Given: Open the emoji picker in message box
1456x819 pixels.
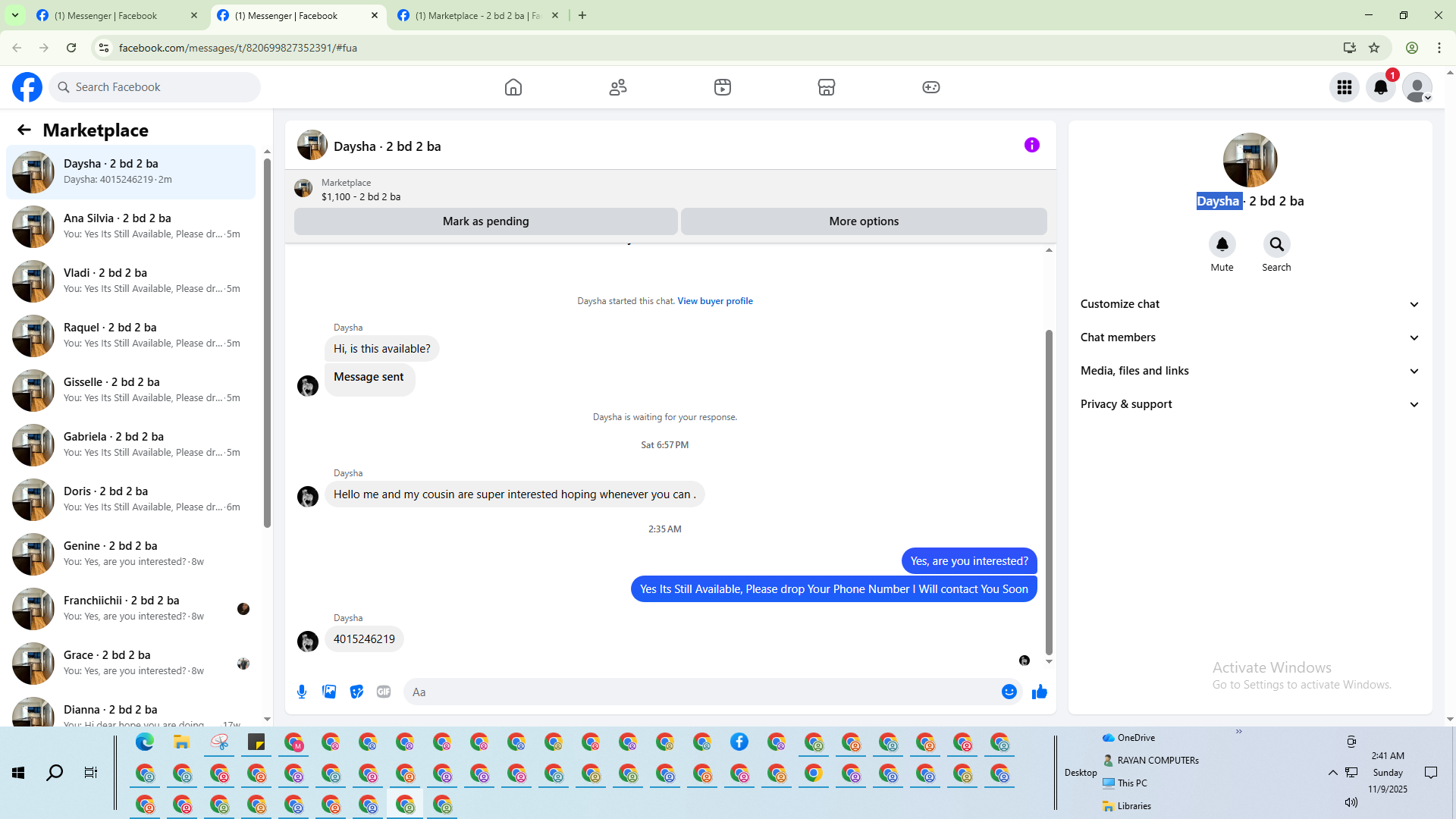Looking at the screenshot, I should pos(1009,692).
